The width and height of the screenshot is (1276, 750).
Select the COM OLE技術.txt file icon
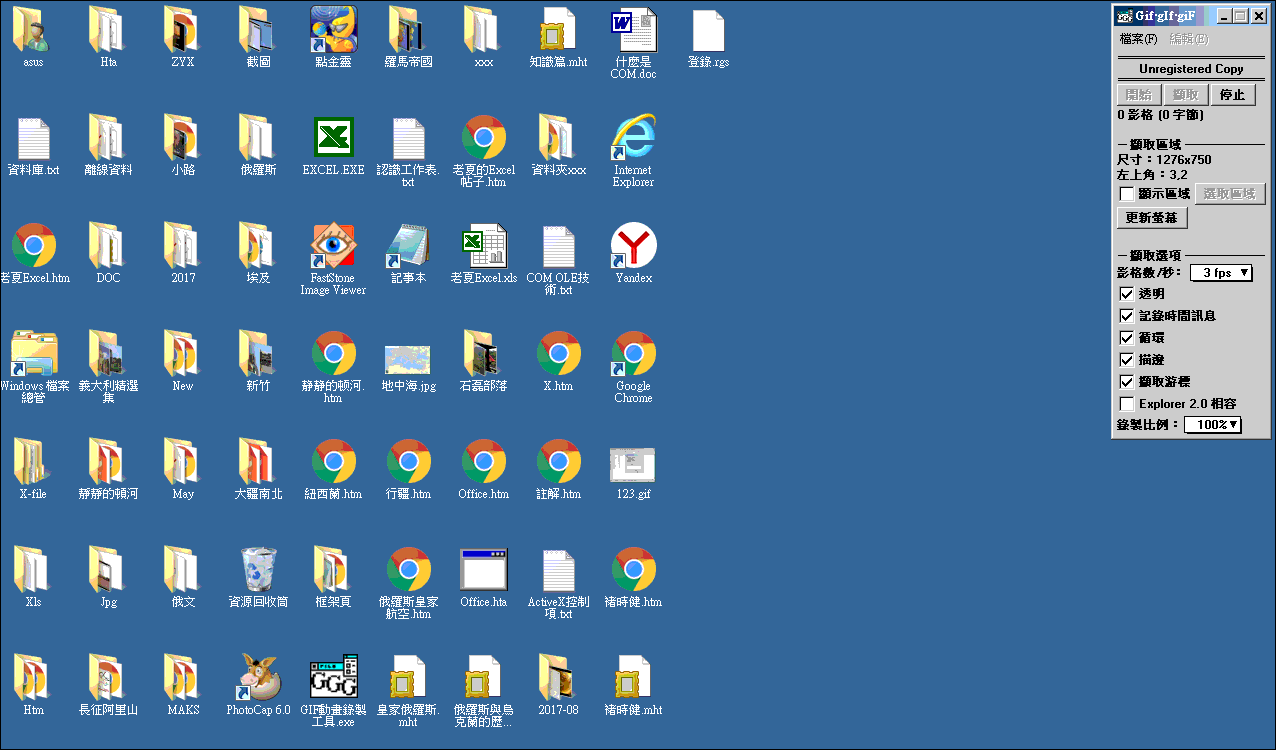point(558,246)
